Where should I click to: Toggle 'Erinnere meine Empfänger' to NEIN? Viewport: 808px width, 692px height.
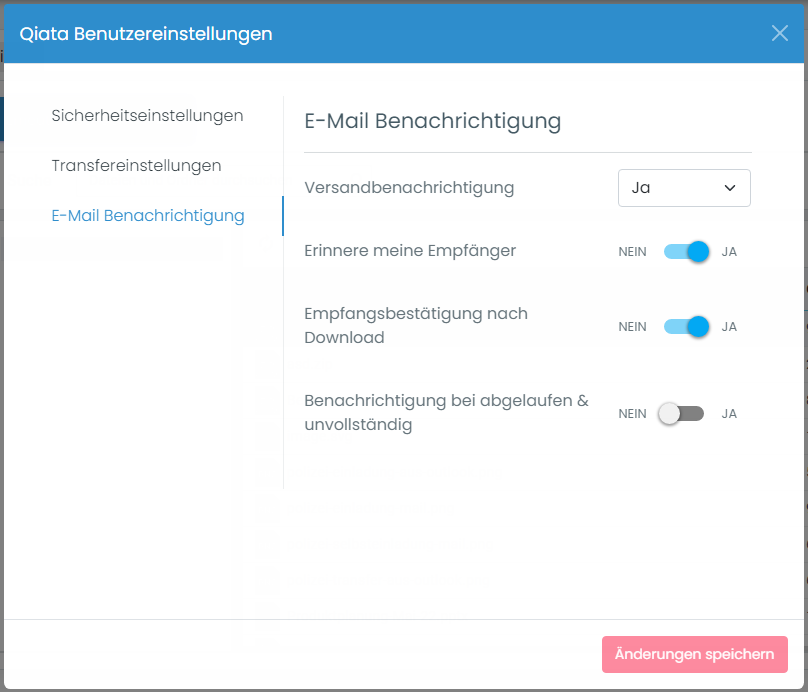point(685,252)
